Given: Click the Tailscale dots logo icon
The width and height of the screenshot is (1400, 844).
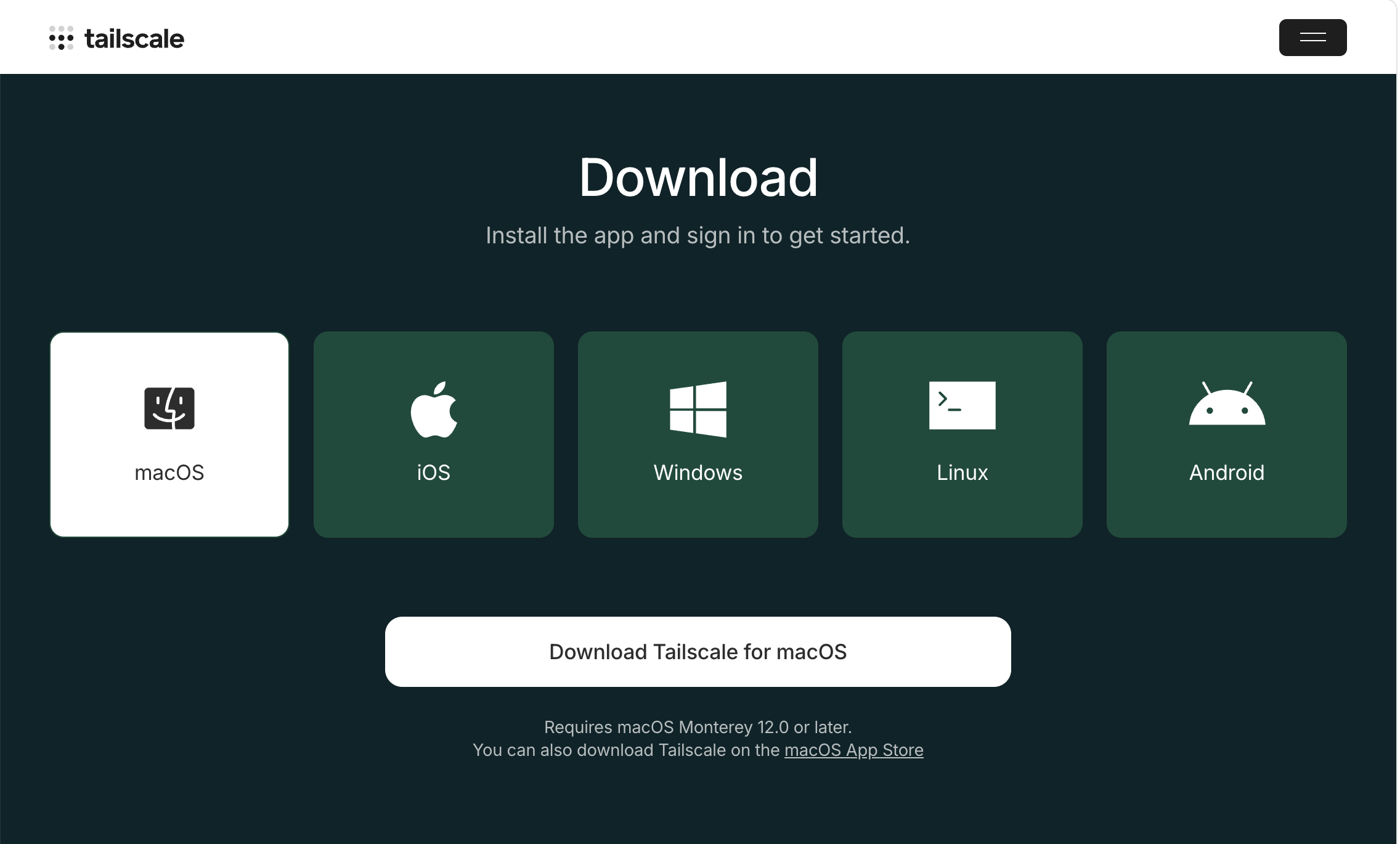Looking at the screenshot, I should pos(61,38).
